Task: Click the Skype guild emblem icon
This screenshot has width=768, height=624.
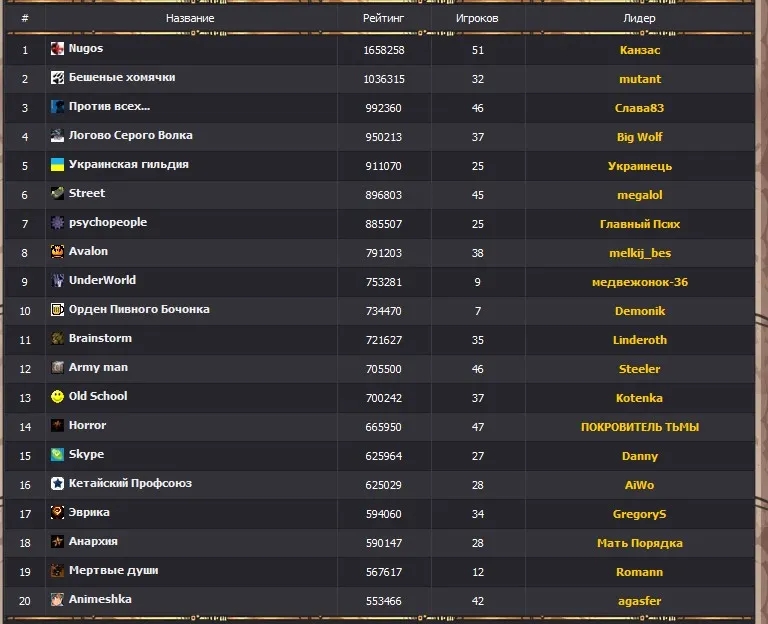Action: coord(57,454)
